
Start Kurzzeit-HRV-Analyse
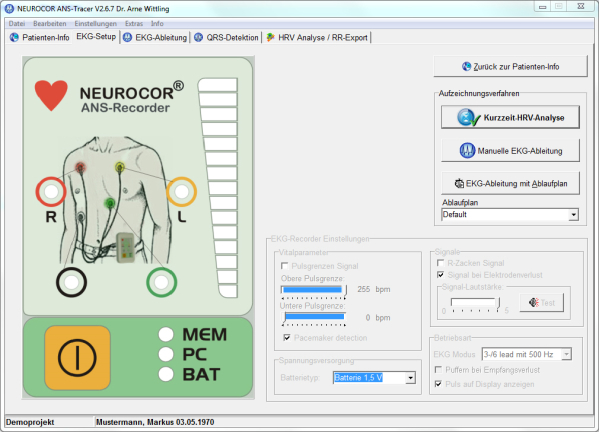tap(510, 117)
